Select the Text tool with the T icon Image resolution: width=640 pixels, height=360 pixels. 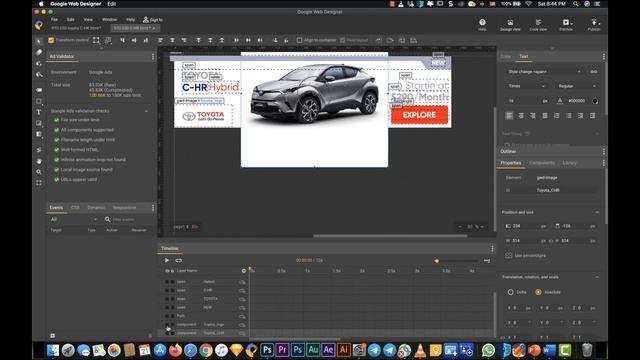tap(39, 112)
